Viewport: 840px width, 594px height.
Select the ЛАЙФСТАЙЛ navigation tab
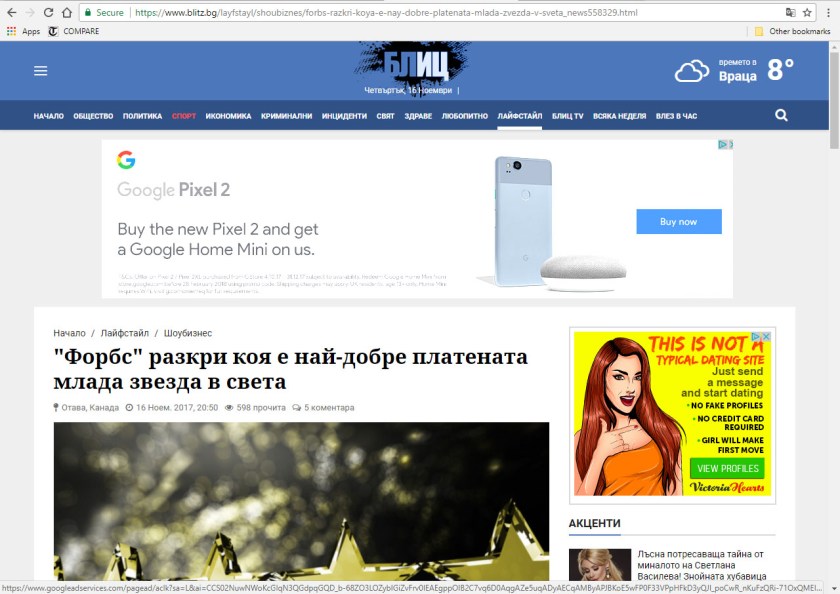pos(519,116)
